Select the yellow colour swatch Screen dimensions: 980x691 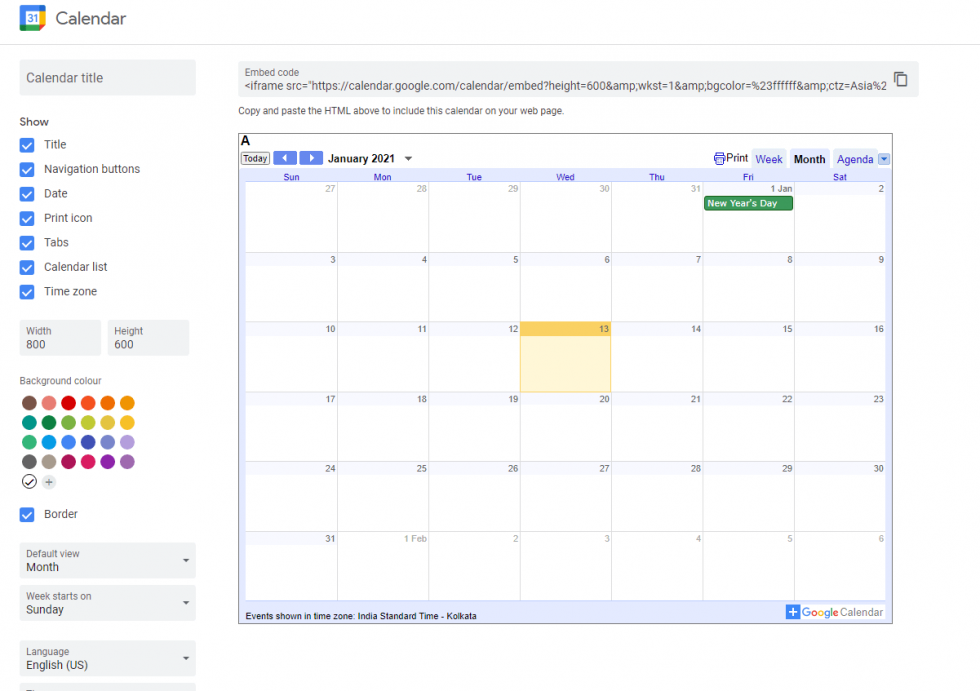pos(128,422)
